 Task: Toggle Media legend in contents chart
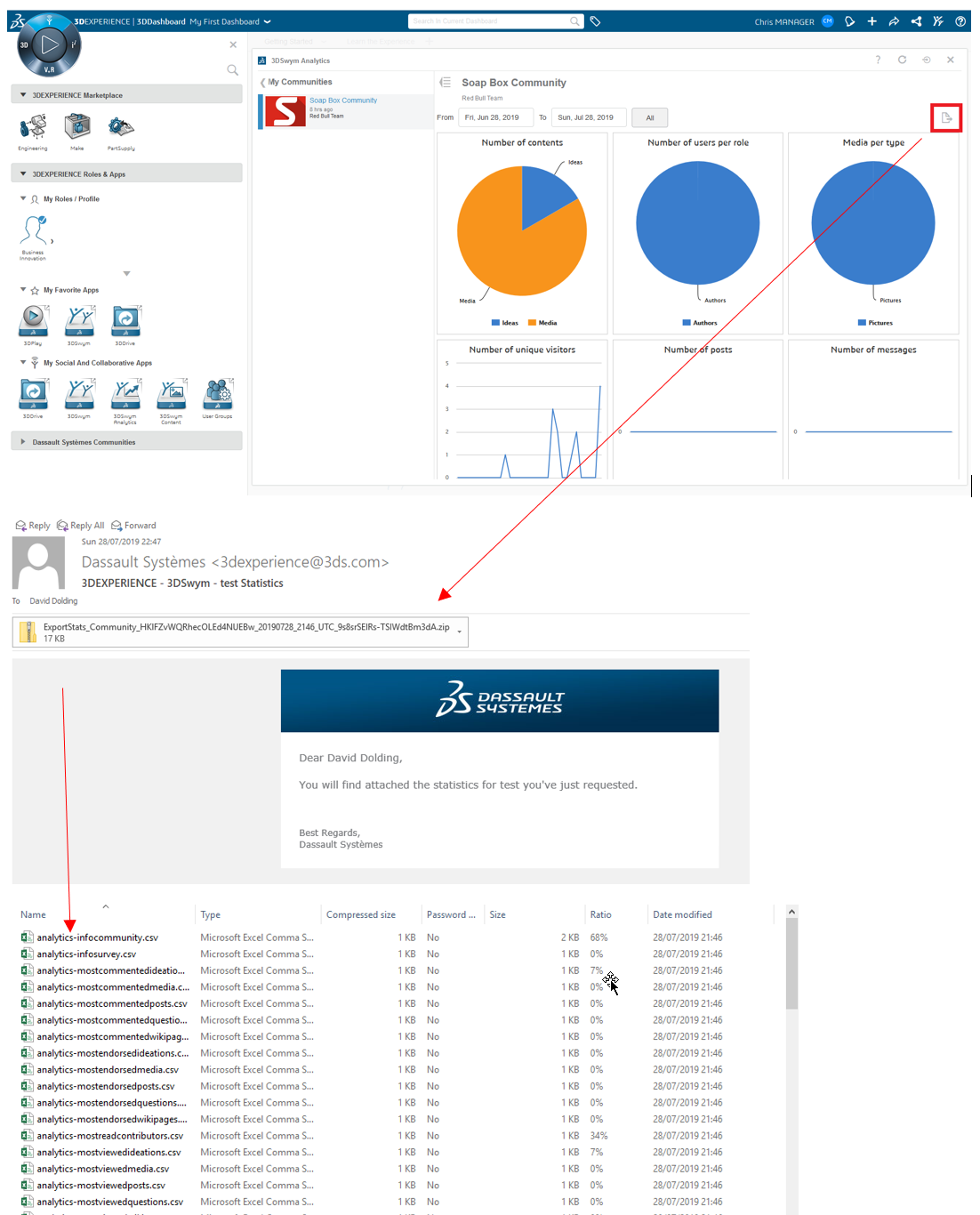click(542, 323)
